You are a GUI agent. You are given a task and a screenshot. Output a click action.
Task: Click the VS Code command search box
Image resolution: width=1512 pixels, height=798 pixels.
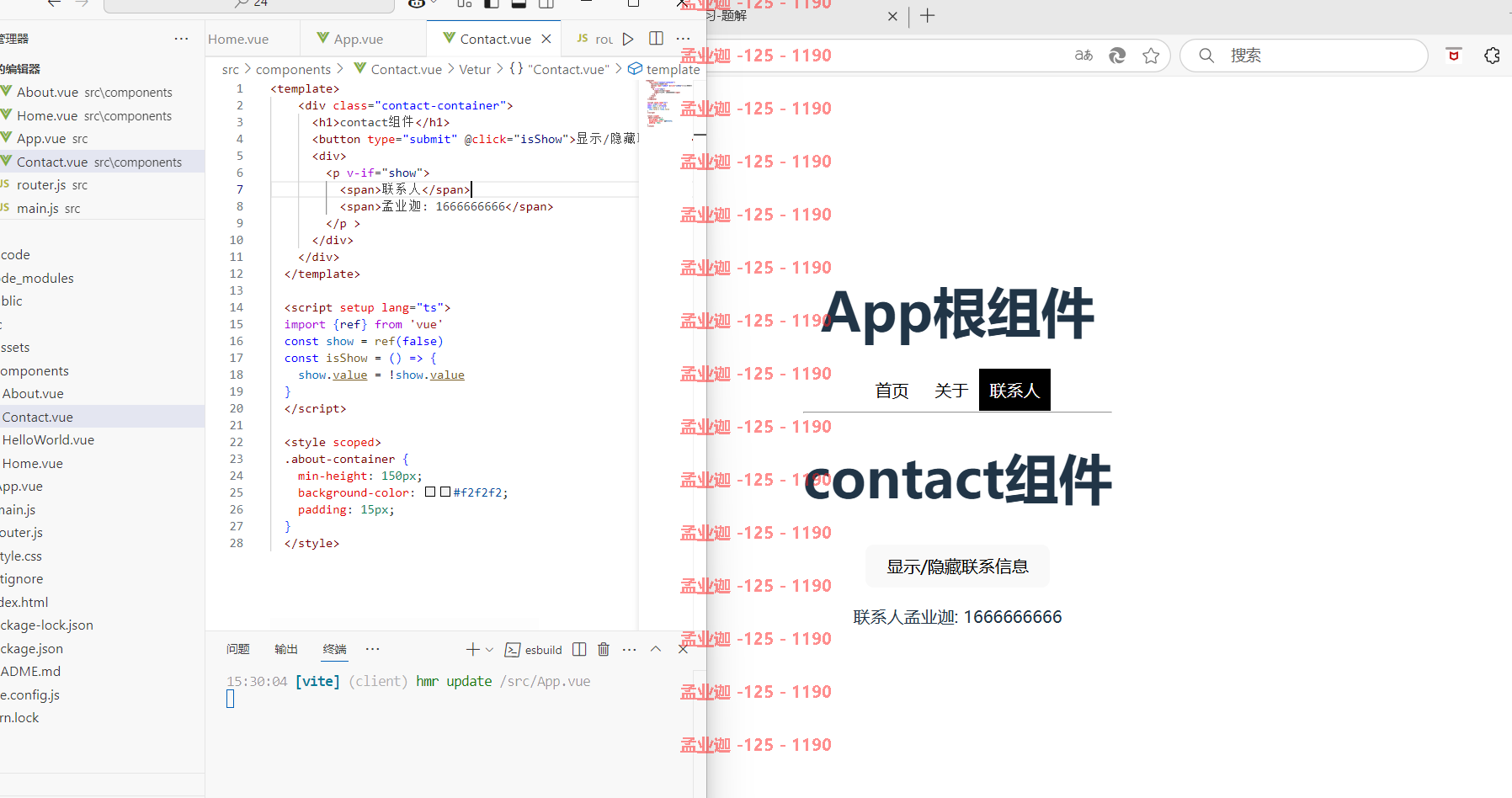point(249,5)
